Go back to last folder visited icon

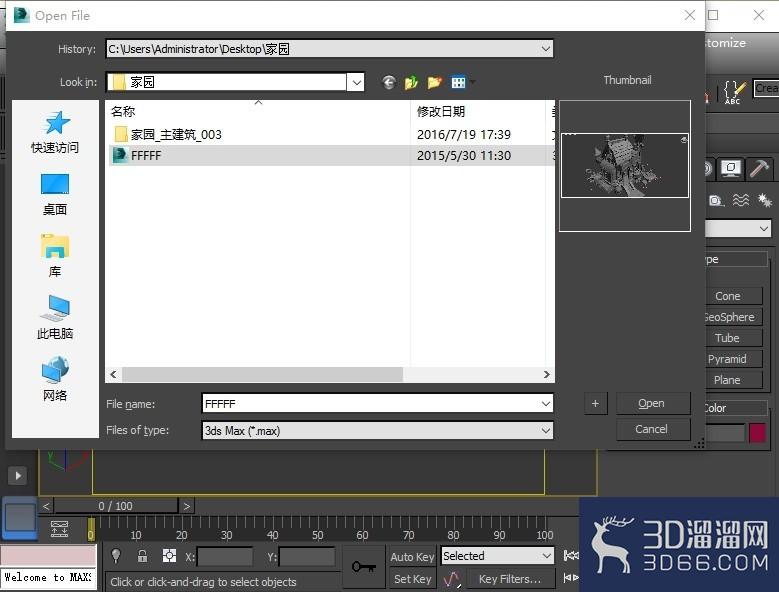389,82
